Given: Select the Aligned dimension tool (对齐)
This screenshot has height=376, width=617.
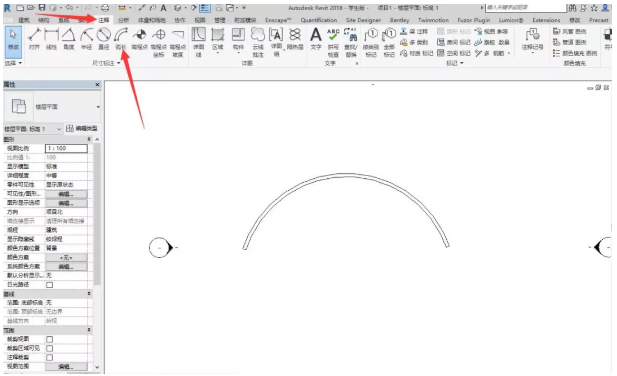Looking at the screenshot, I should click(x=34, y=39).
